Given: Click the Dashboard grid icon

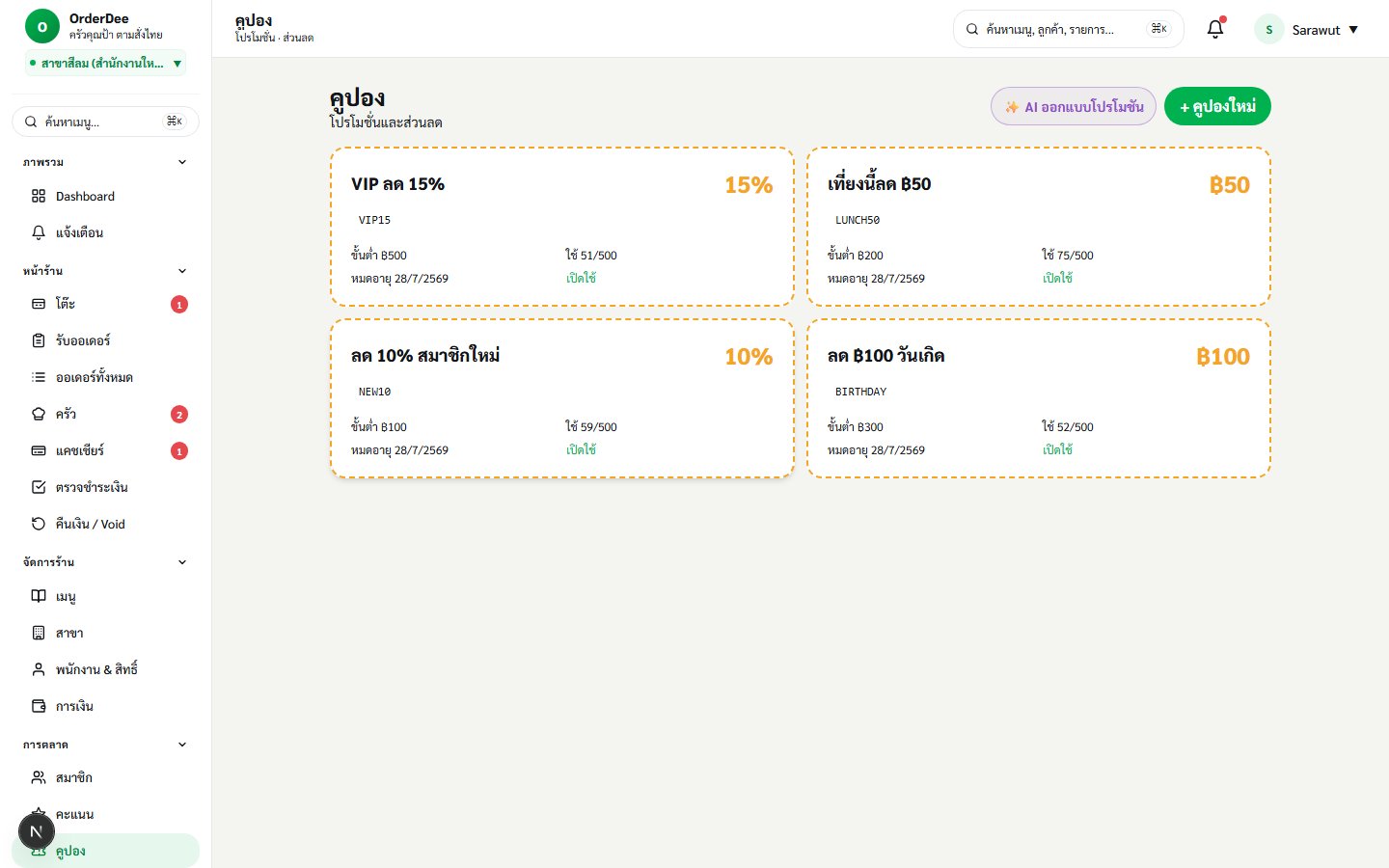Looking at the screenshot, I should point(39,196).
